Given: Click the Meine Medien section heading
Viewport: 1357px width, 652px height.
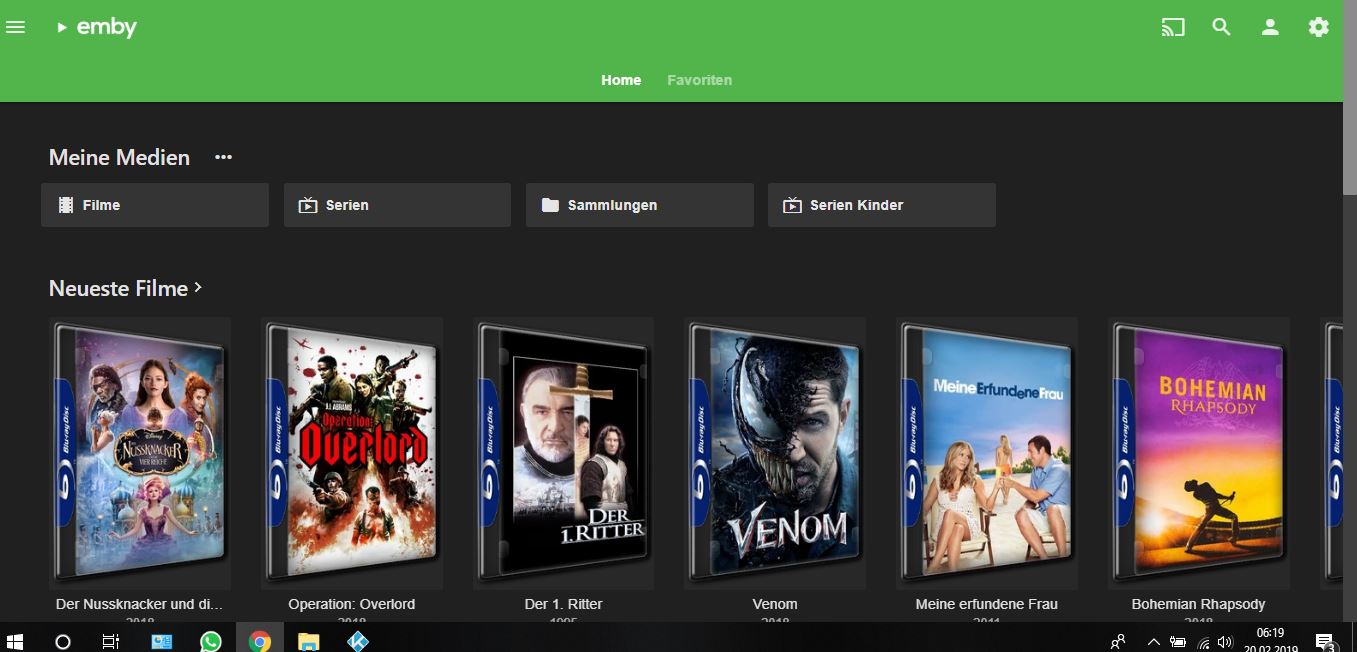Looking at the screenshot, I should (x=119, y=157).
